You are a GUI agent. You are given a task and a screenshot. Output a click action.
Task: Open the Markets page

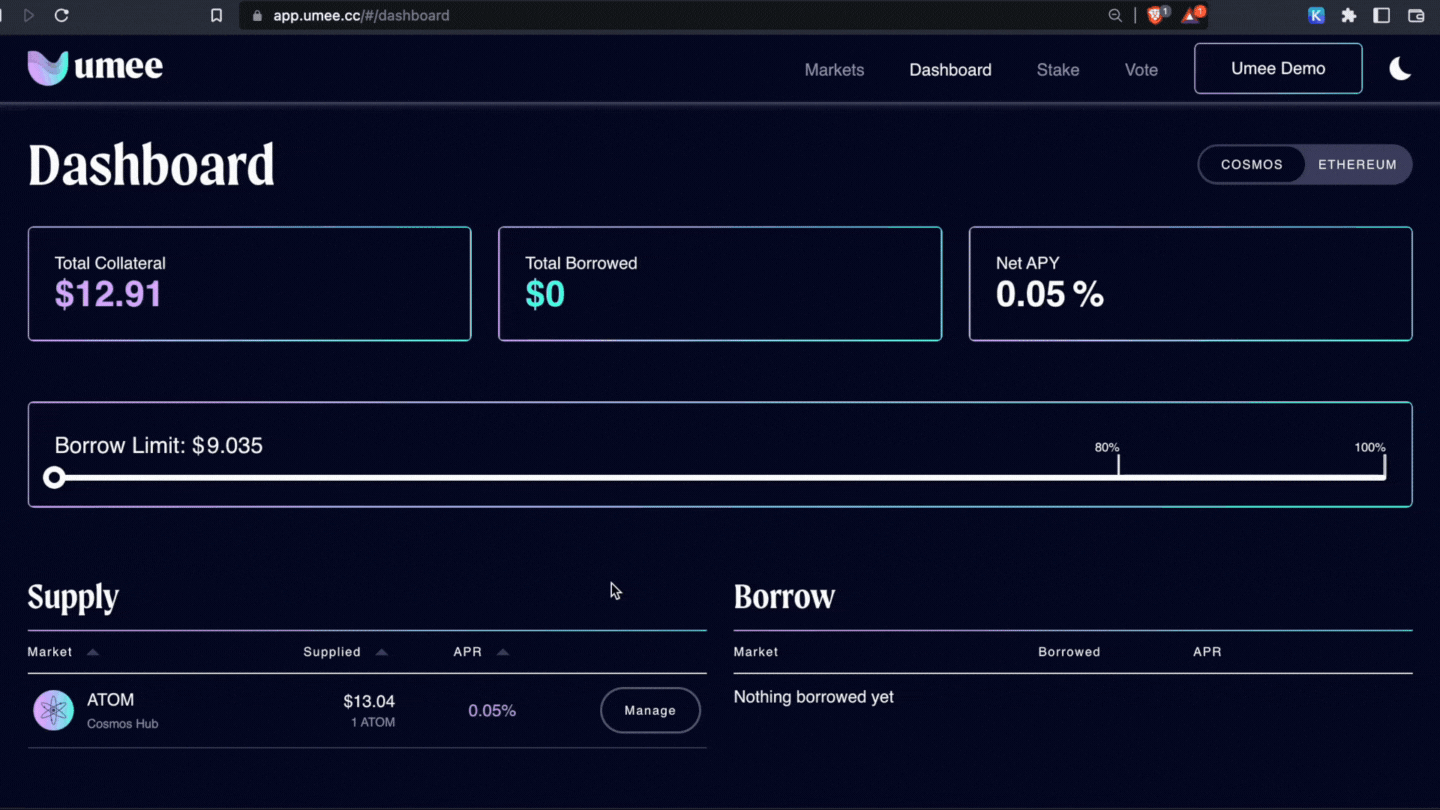click(x=834, y=70)
